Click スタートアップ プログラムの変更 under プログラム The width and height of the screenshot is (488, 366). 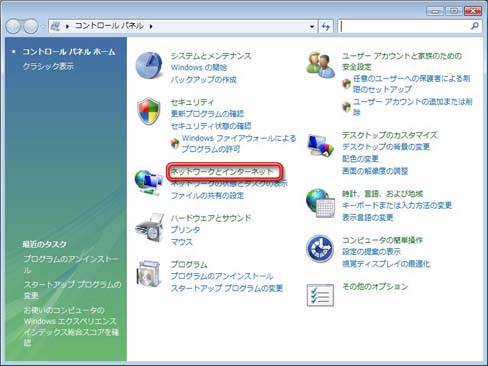coord(227,288)
